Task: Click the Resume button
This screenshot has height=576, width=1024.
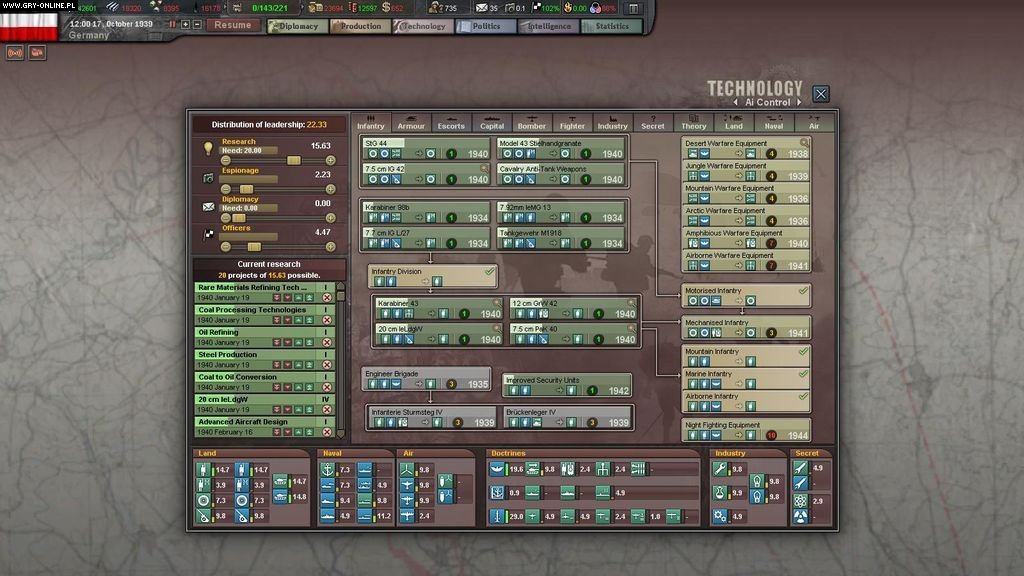Action: (232, 25)
